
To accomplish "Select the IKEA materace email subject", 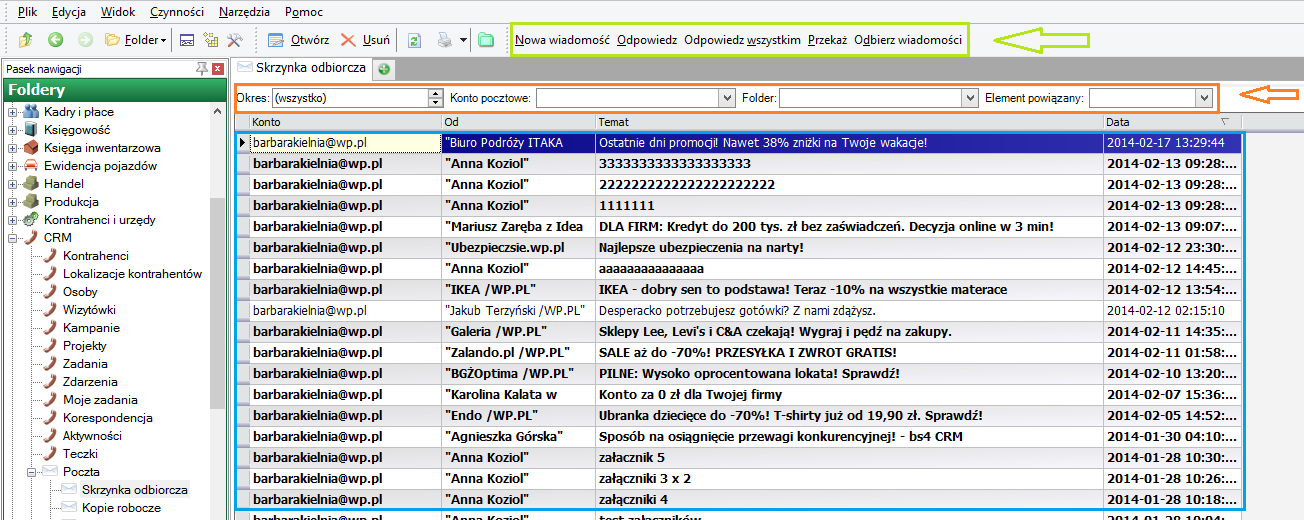I will click(803, 290).
